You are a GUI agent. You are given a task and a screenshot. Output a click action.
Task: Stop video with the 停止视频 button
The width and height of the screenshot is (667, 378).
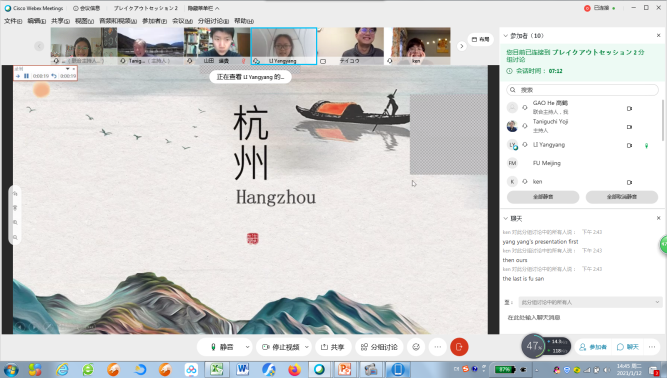click(x=281, y=347)
